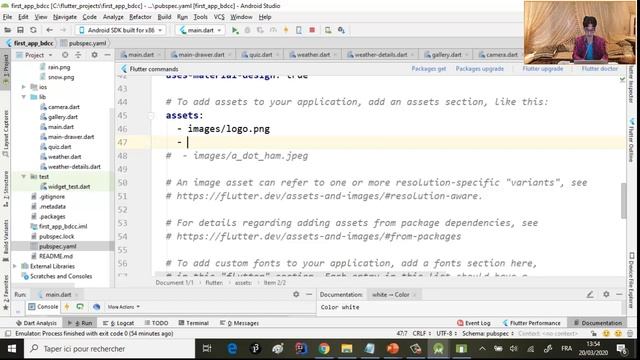Click Edge icon in Windows taskbar
Viewport: 640px width, 360px height.
click(232, 349)
